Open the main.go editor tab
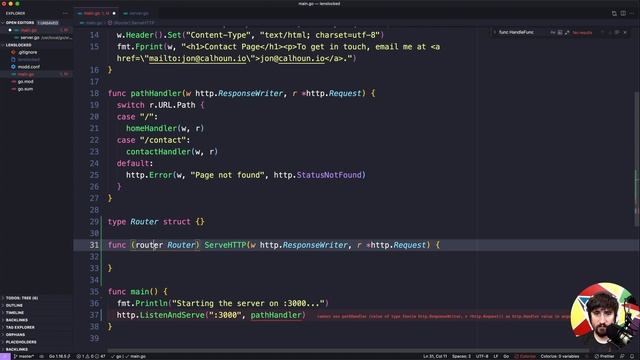Viewport: 640px width, 360px height. [96, 13]
